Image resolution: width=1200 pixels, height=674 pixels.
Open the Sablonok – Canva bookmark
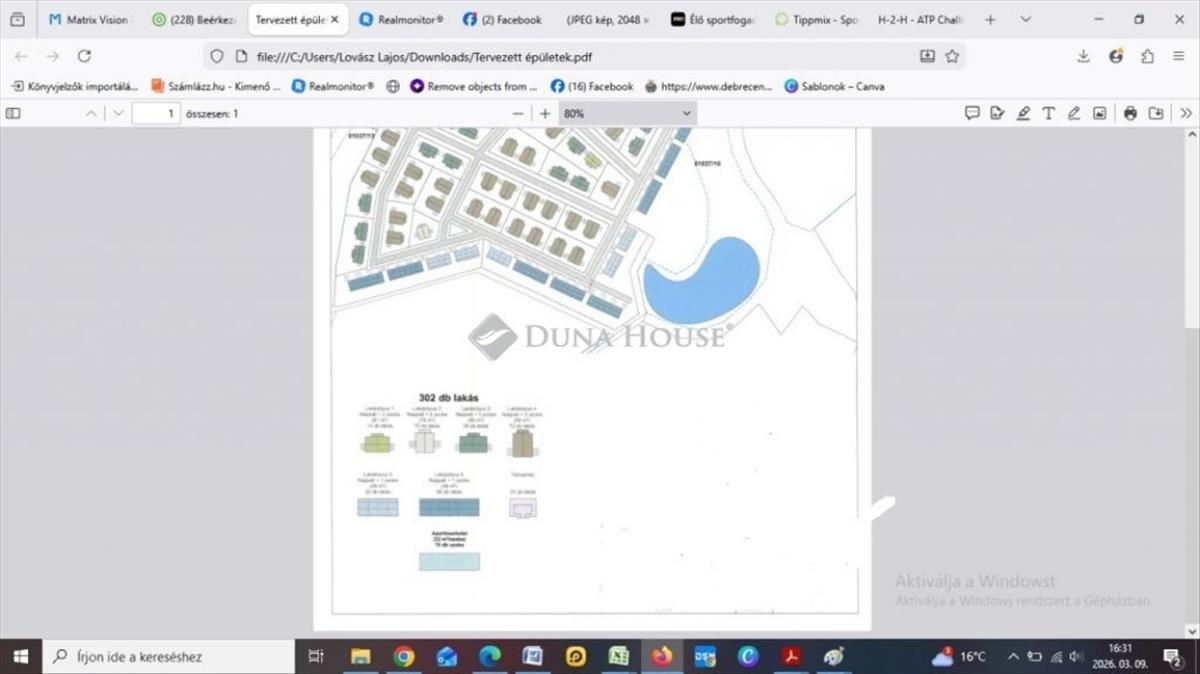(x=834, y=86)
